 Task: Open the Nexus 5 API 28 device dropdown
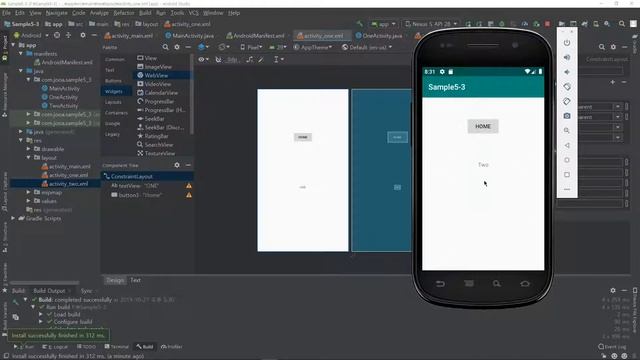[x=431, y=24]
